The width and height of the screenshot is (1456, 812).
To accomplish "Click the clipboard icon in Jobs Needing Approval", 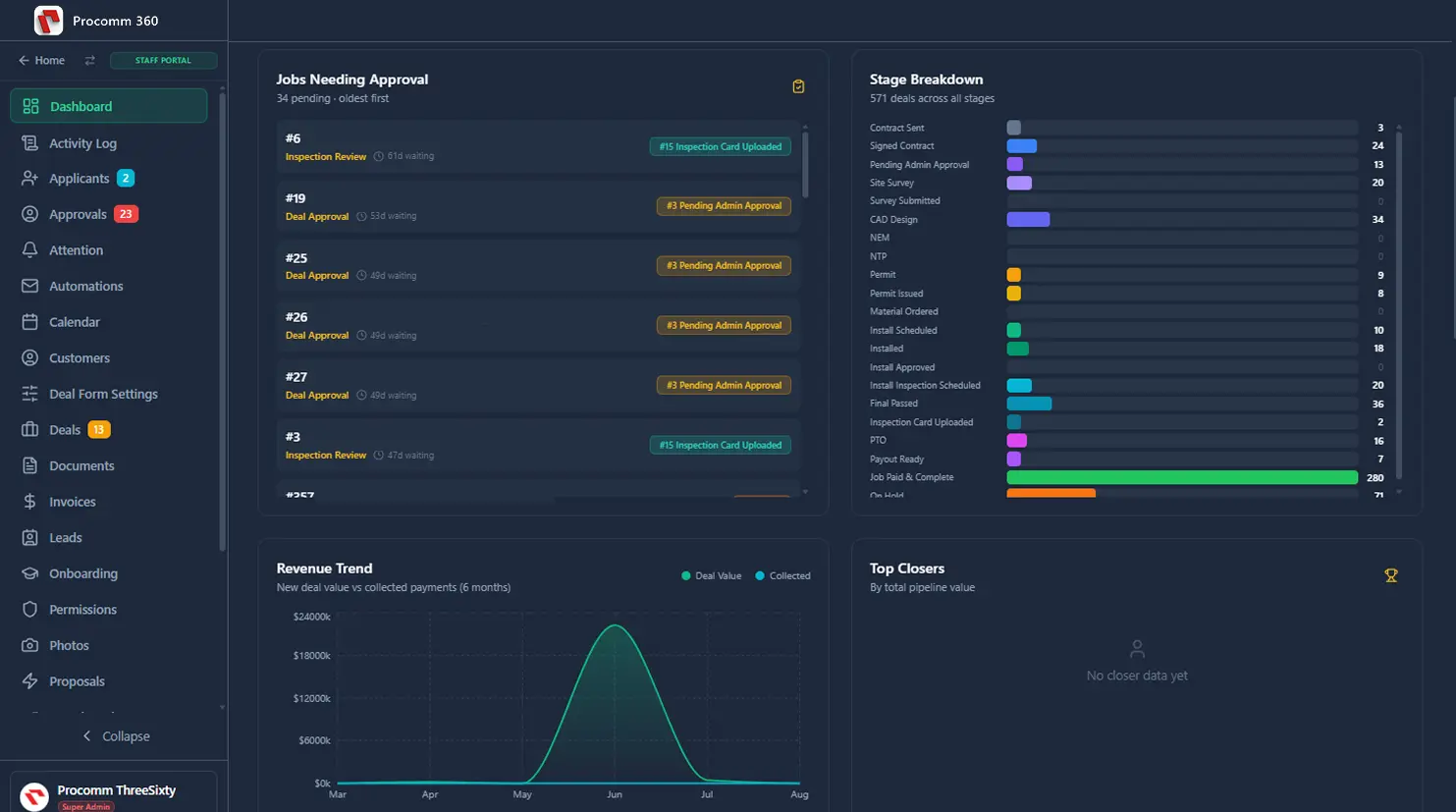I will [798, 86].
